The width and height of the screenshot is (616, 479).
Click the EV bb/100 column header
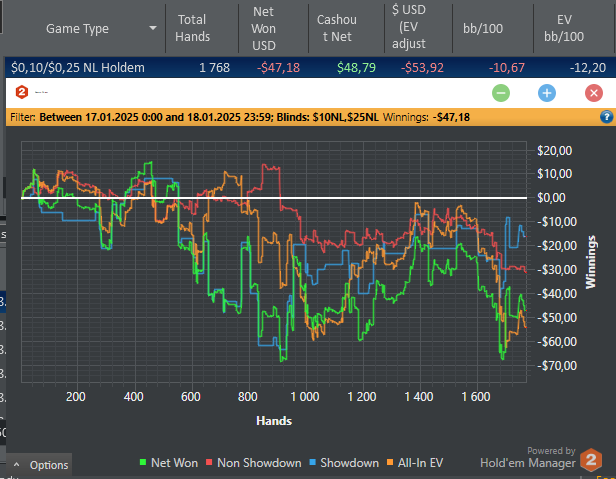572,28
